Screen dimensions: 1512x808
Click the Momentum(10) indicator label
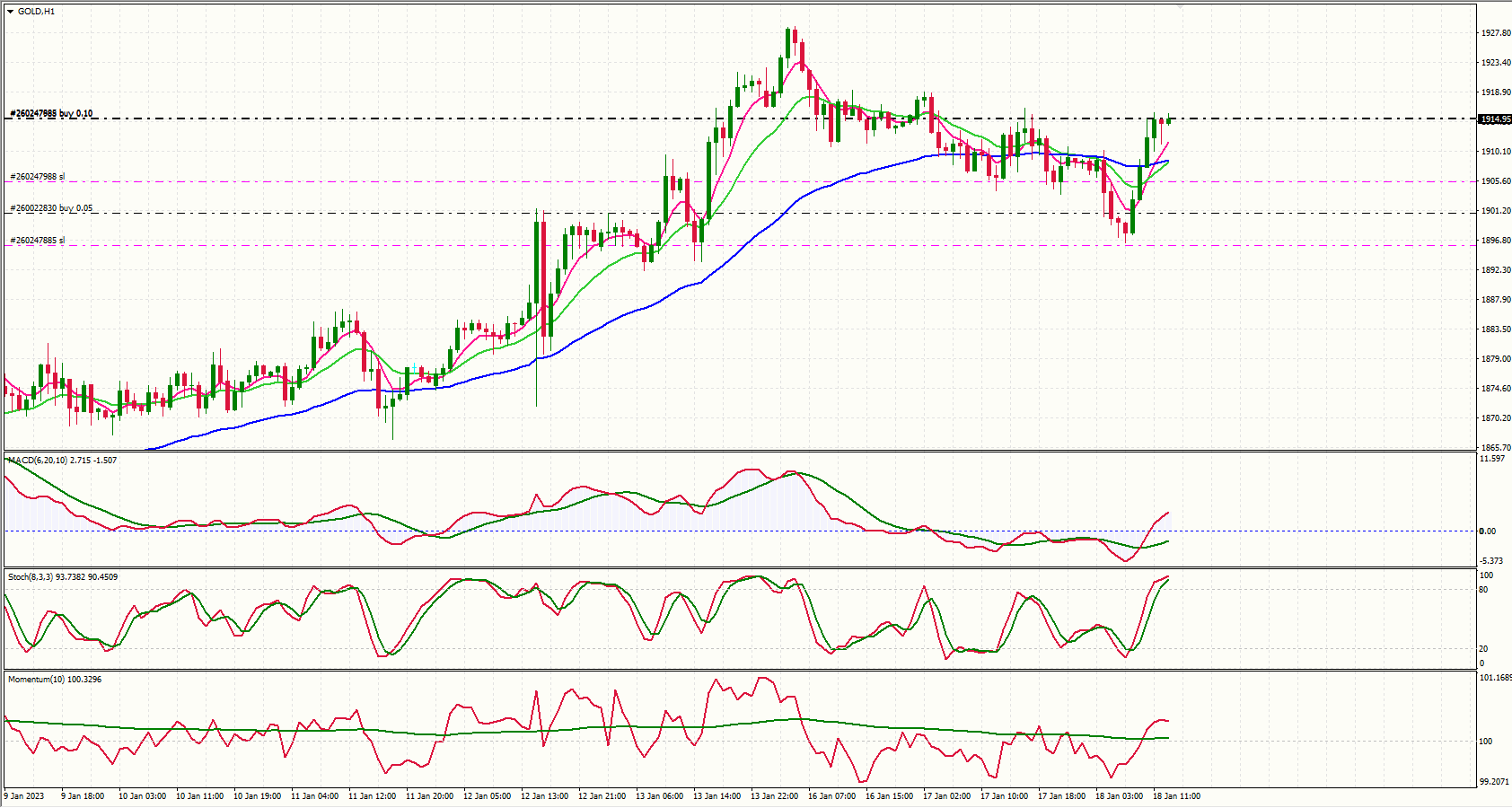(55, 680)
